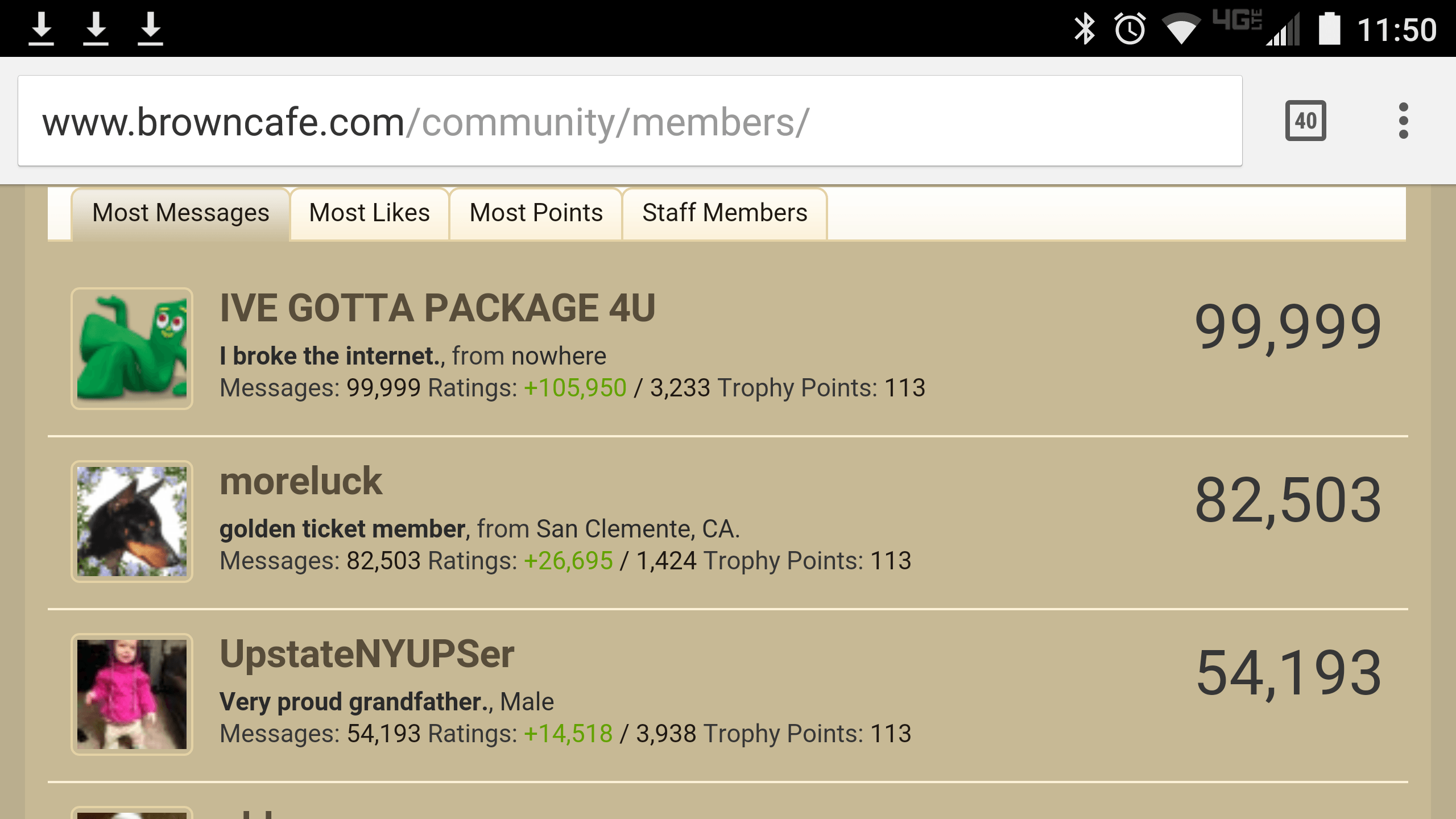The height and width of the screenshot is (819, 1456).
Task: Switch to the Most Points tab
Action: (536, 213)
